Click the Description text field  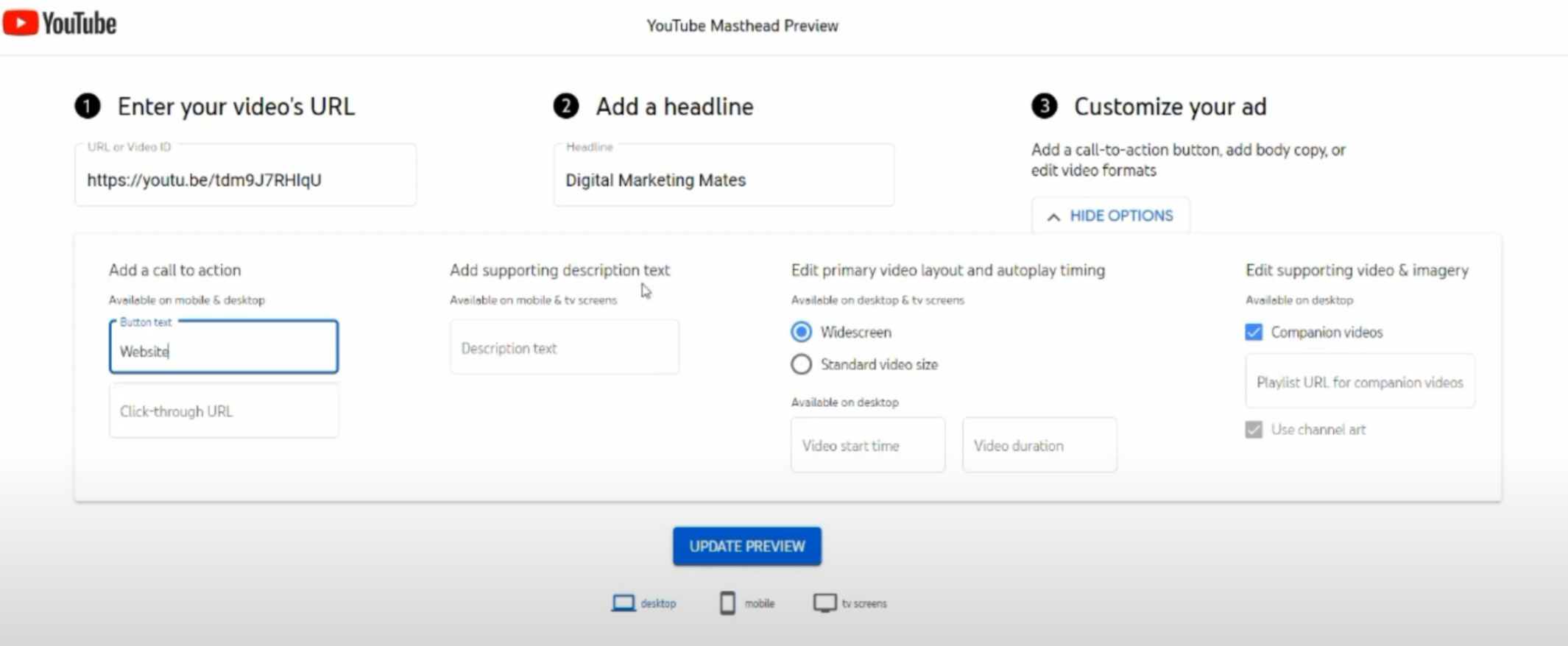565,347
